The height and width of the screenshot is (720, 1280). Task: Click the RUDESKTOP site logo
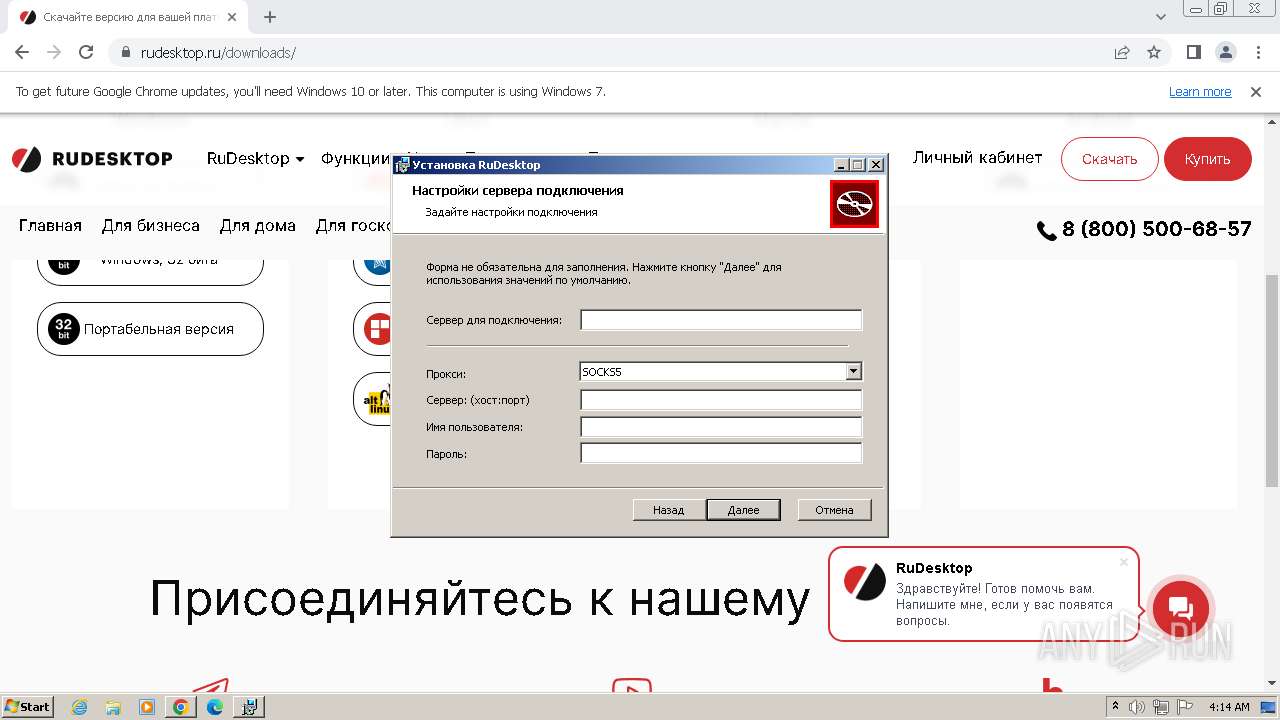tap(92, 159)
